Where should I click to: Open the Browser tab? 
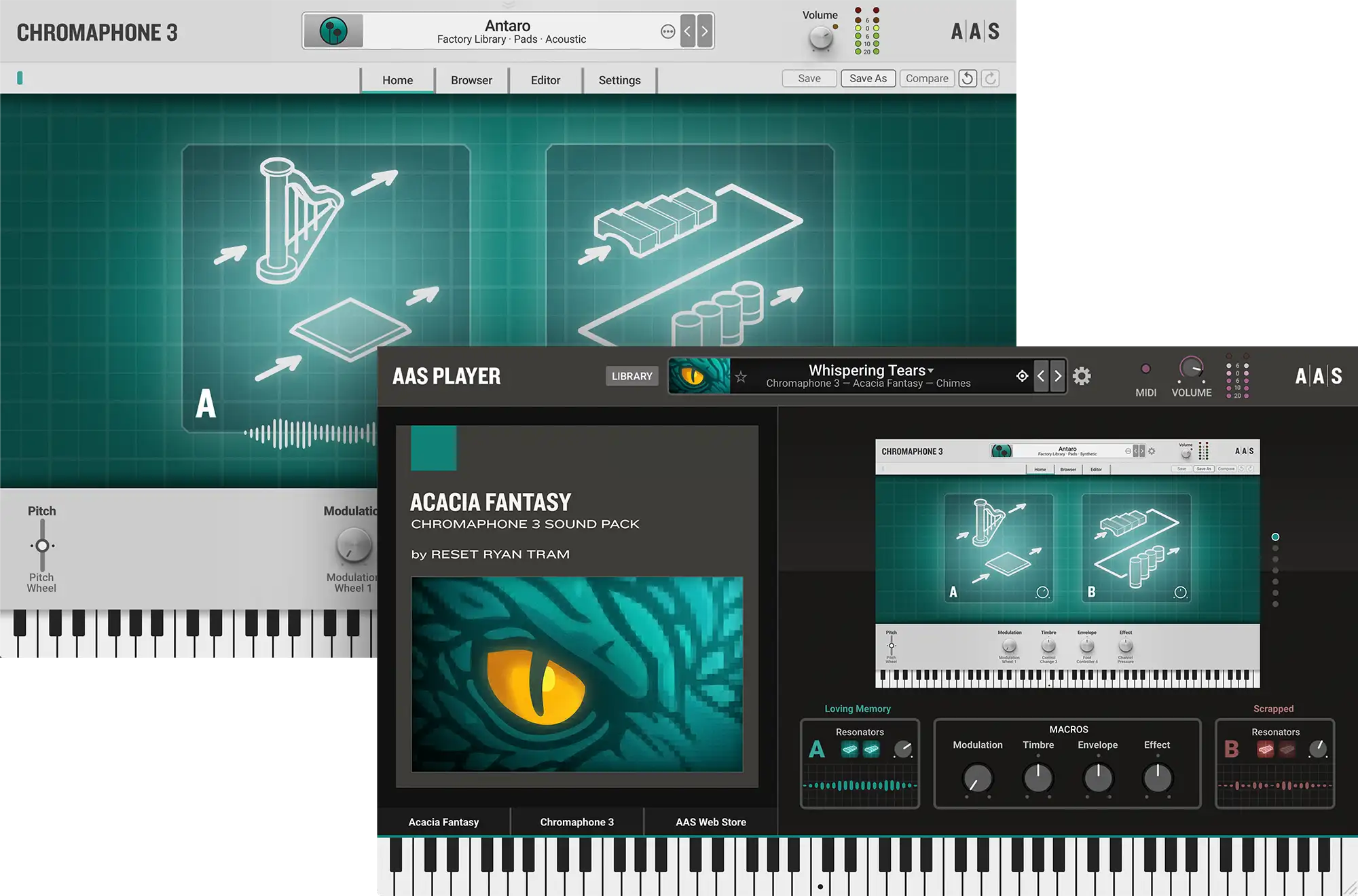pos(471,80)
